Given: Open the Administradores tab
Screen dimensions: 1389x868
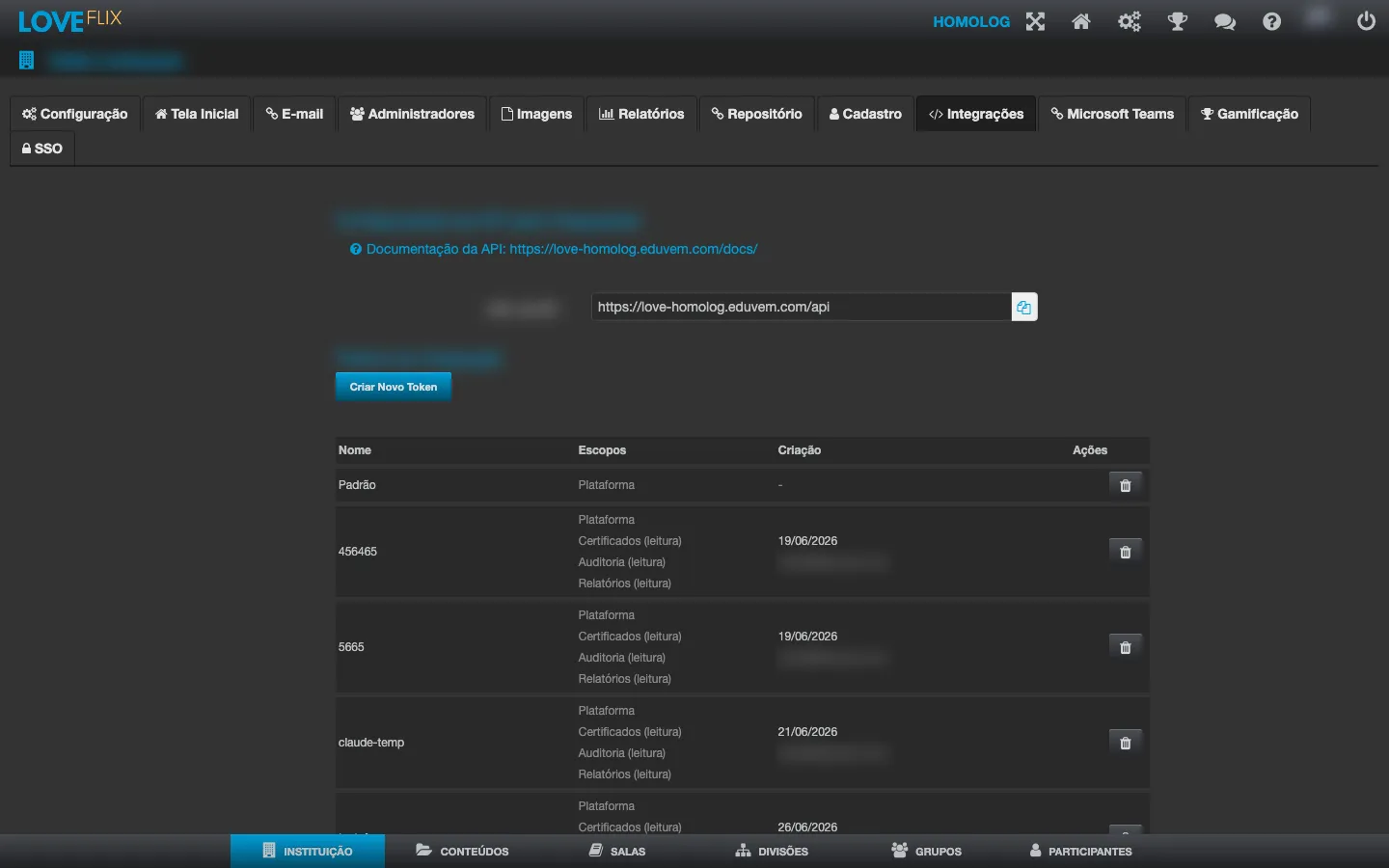Looking at the screenshot, I should [x=413, y=114].
